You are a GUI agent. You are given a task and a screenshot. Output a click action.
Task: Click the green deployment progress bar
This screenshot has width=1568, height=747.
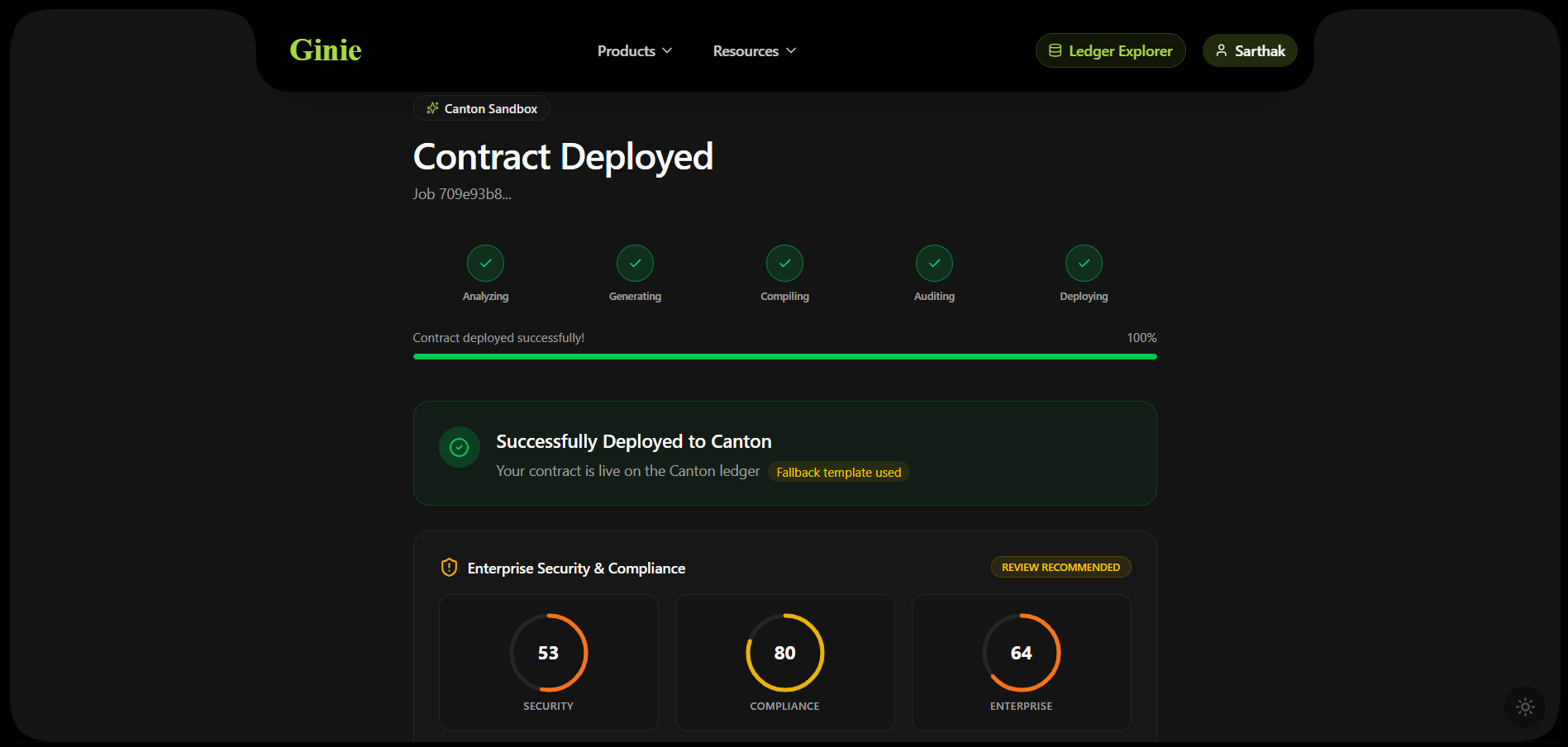point(784,356)
